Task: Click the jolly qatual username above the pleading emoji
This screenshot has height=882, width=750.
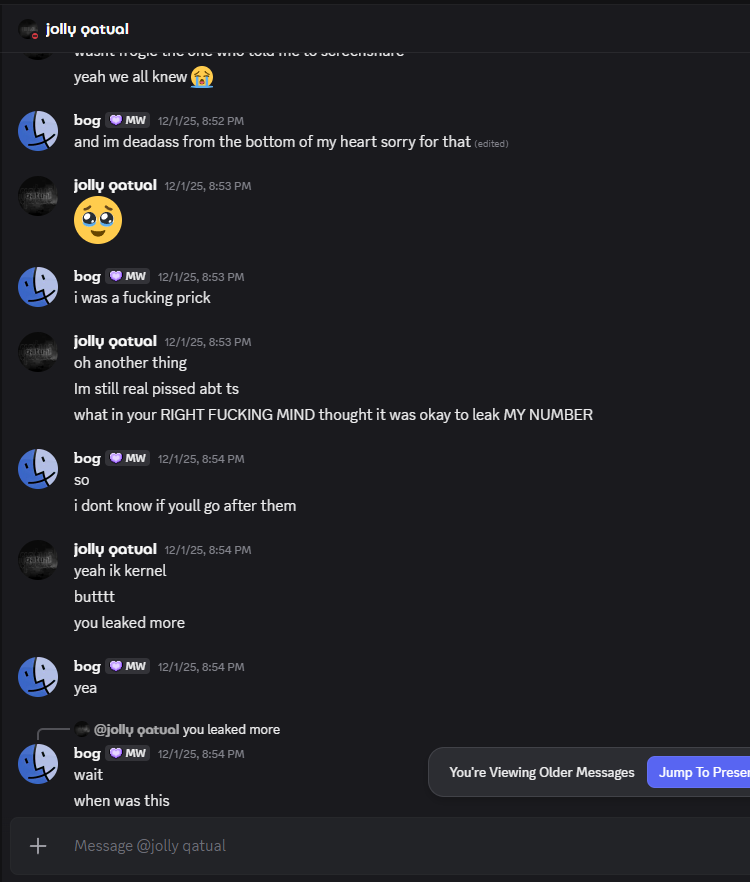Action: [115, 185]
